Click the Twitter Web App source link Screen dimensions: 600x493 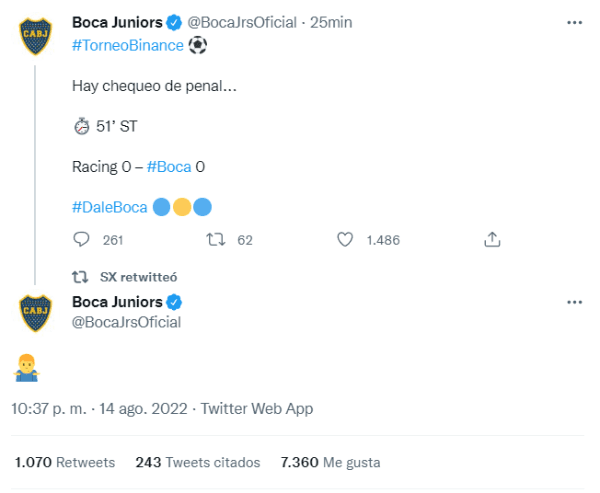click(257, 408)
